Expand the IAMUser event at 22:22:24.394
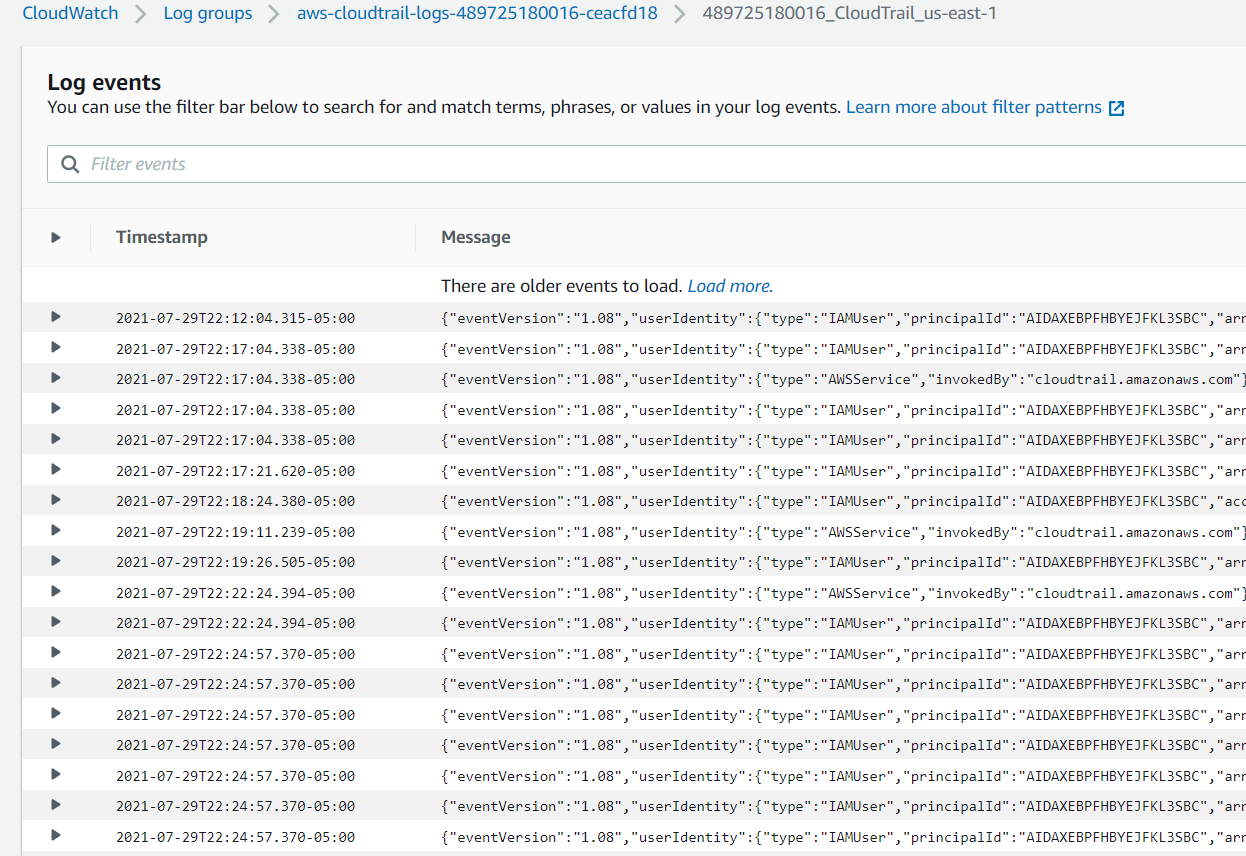Screen dimensions: 1246x856 tap(56, 622)
